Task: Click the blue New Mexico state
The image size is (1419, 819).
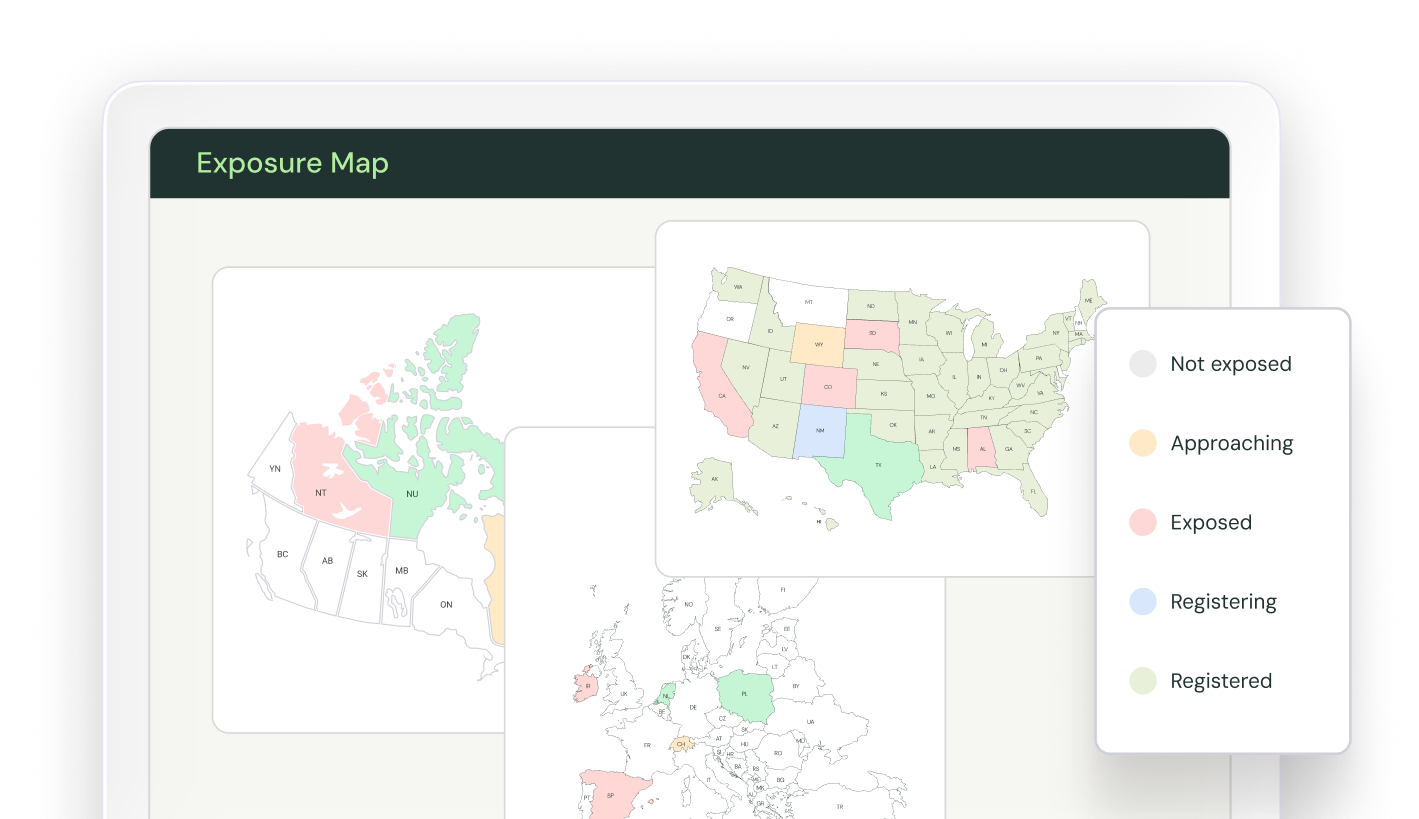Action: point(820,431)
